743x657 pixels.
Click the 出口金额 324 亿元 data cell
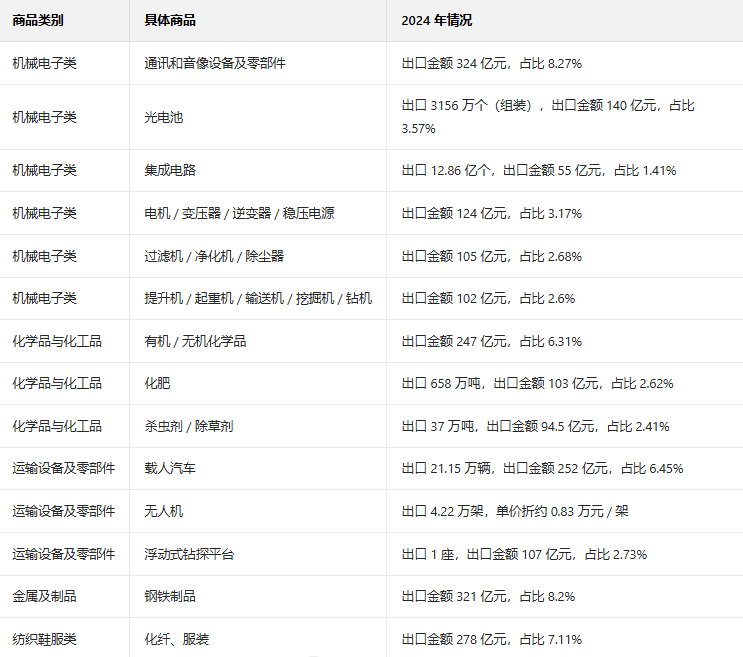click(x=491, y=63)
